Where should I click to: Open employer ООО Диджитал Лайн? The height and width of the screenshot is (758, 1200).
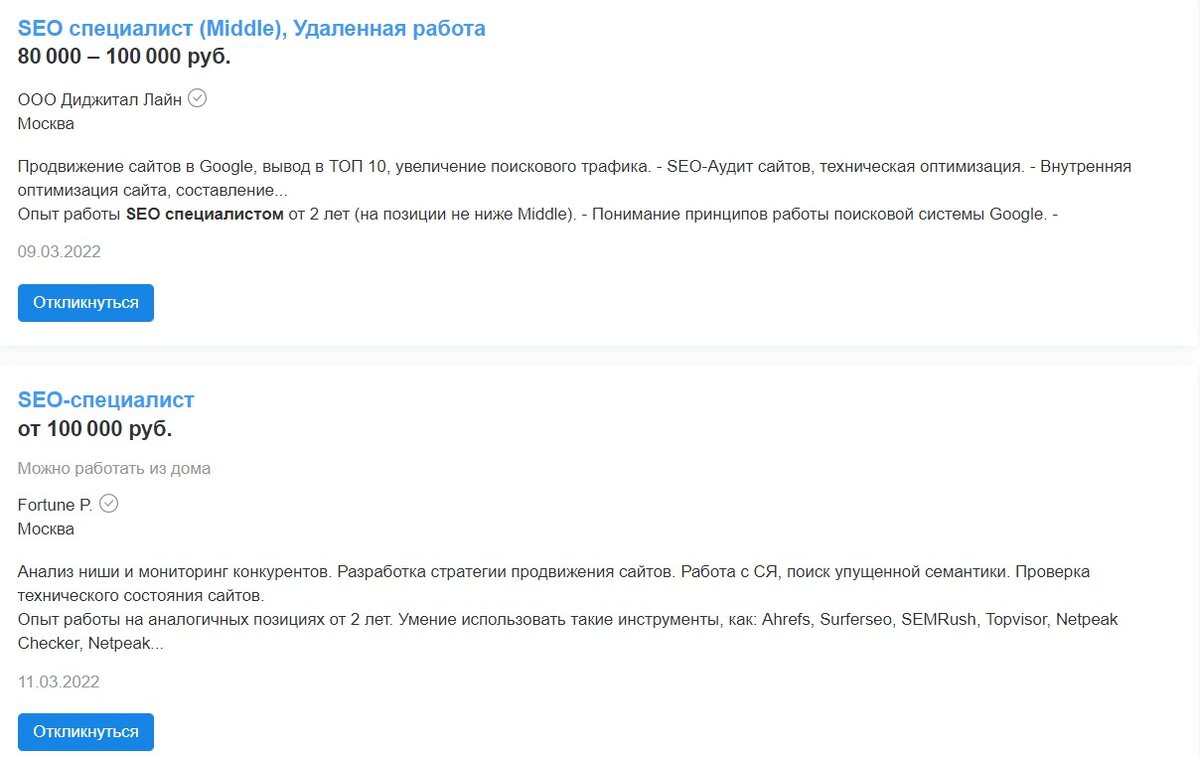(100, 99)
